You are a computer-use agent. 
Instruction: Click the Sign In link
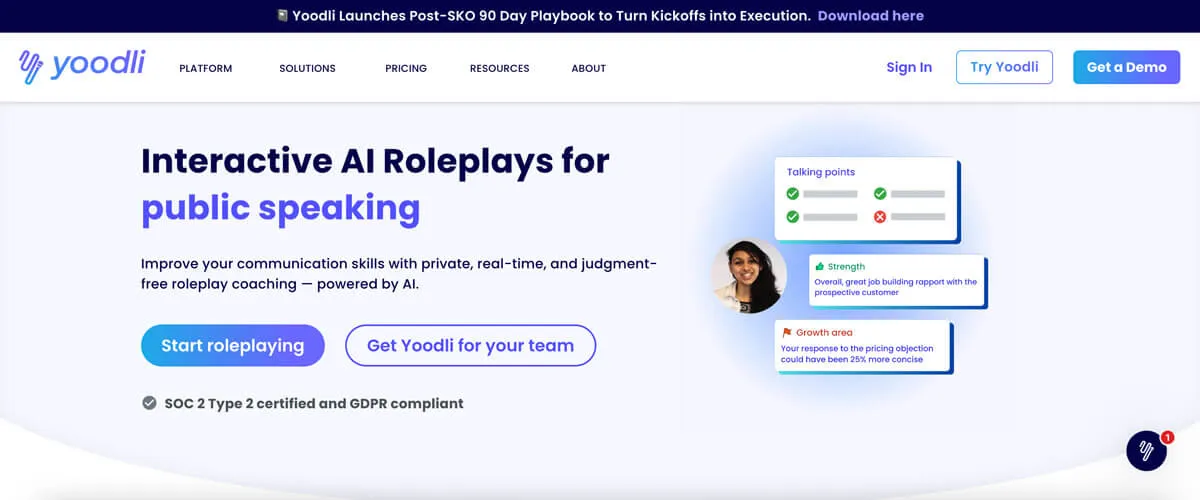tap(909, 67)
